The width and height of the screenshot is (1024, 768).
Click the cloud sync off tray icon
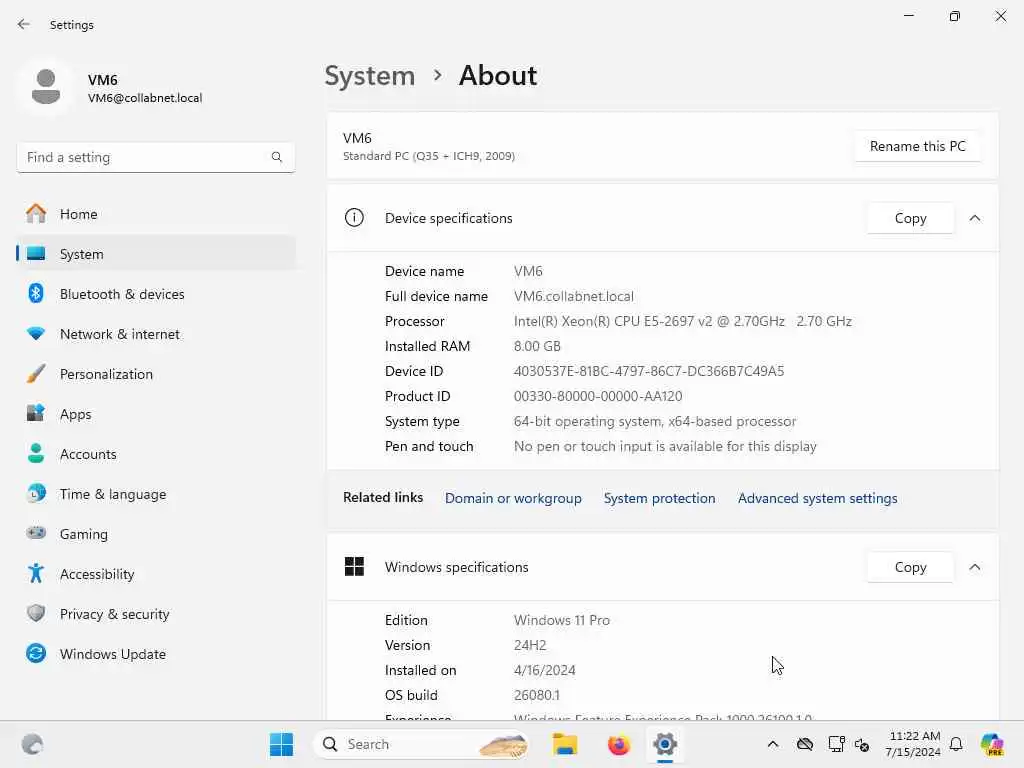[805, 744]
